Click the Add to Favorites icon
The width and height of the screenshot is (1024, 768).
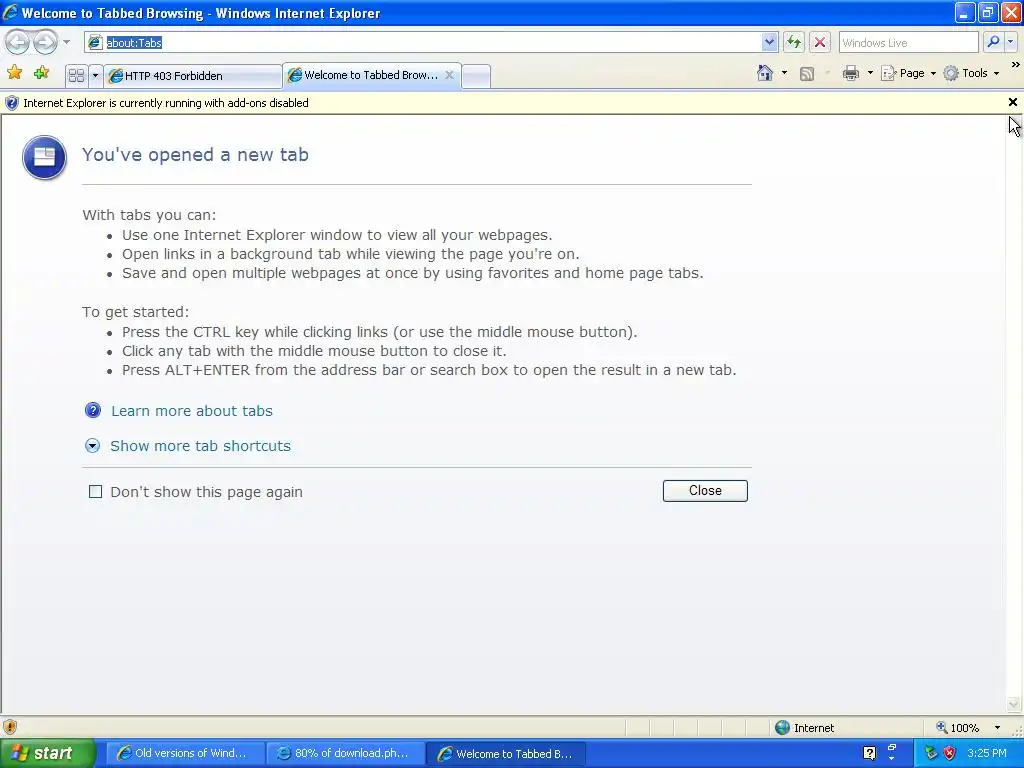coord(42,73)
